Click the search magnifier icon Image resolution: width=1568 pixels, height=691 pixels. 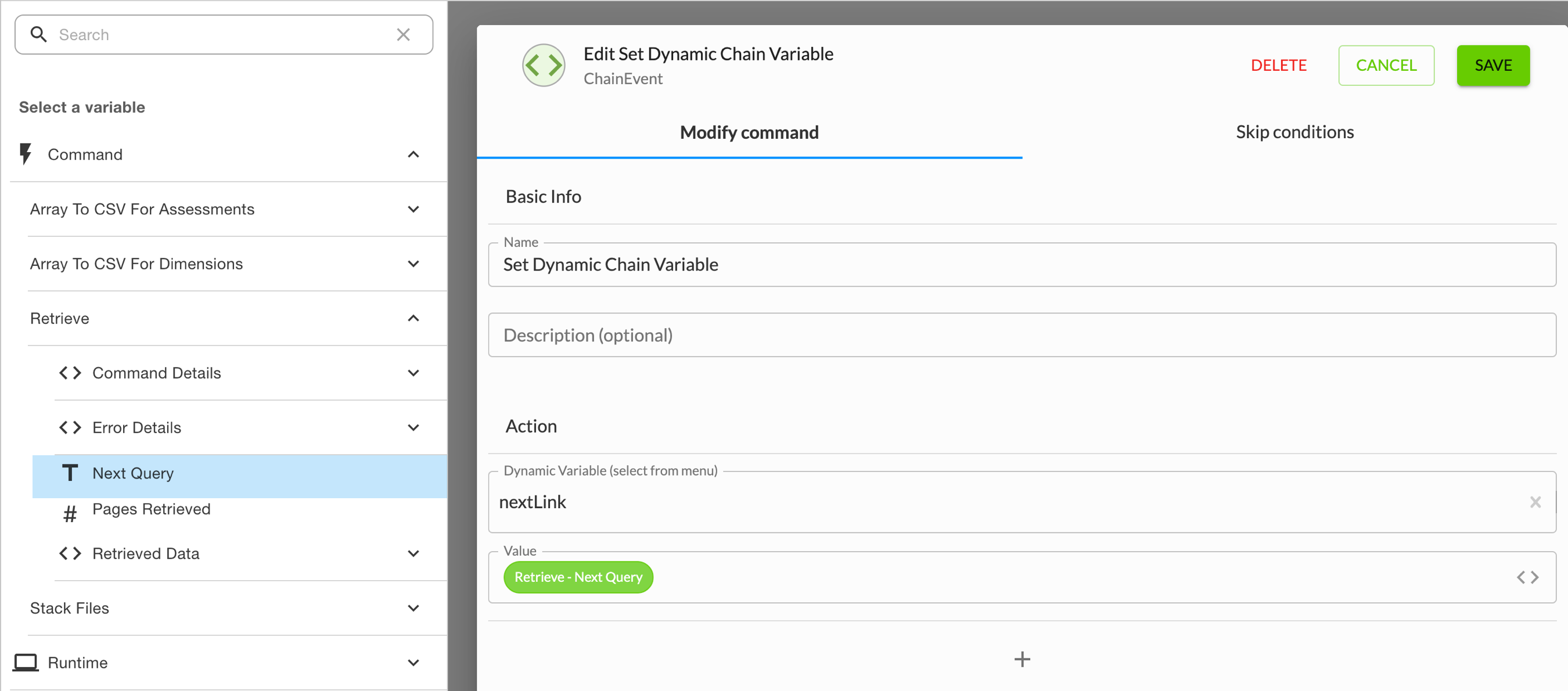pyautogui.click(x=38, y=34)
